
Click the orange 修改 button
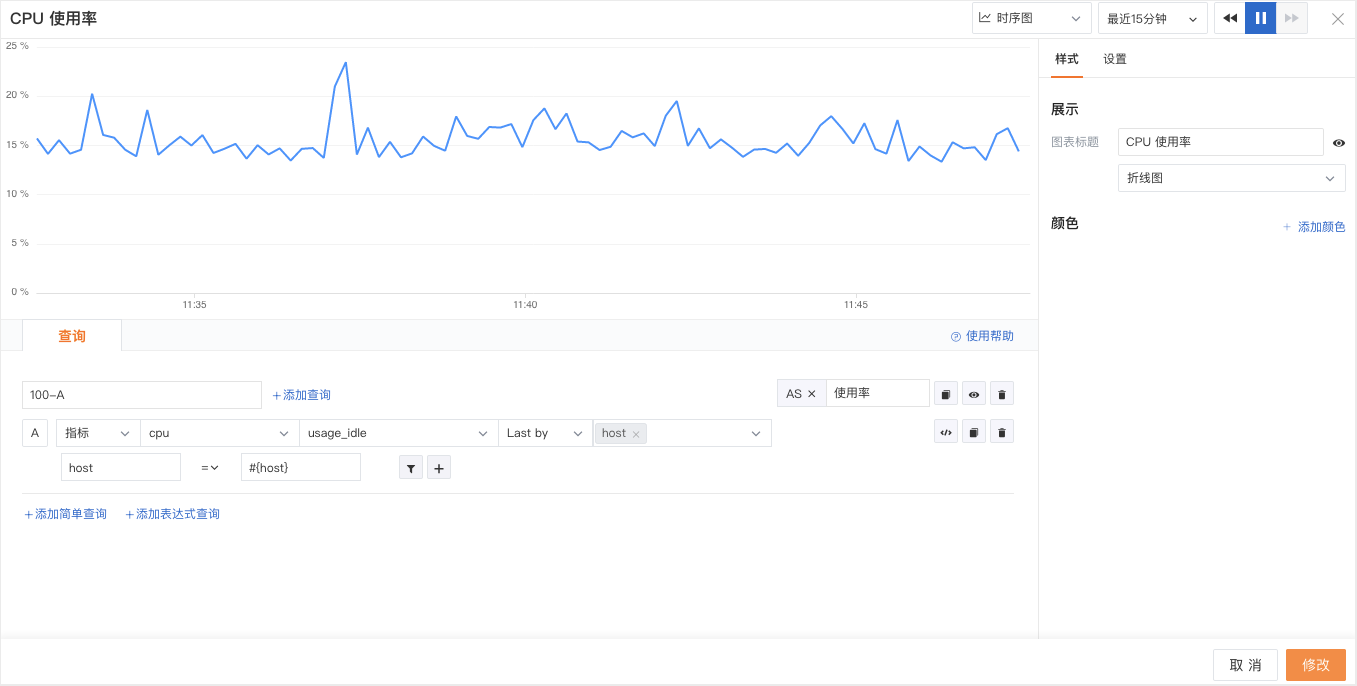pyautogui.click(x=1315, y=665)
